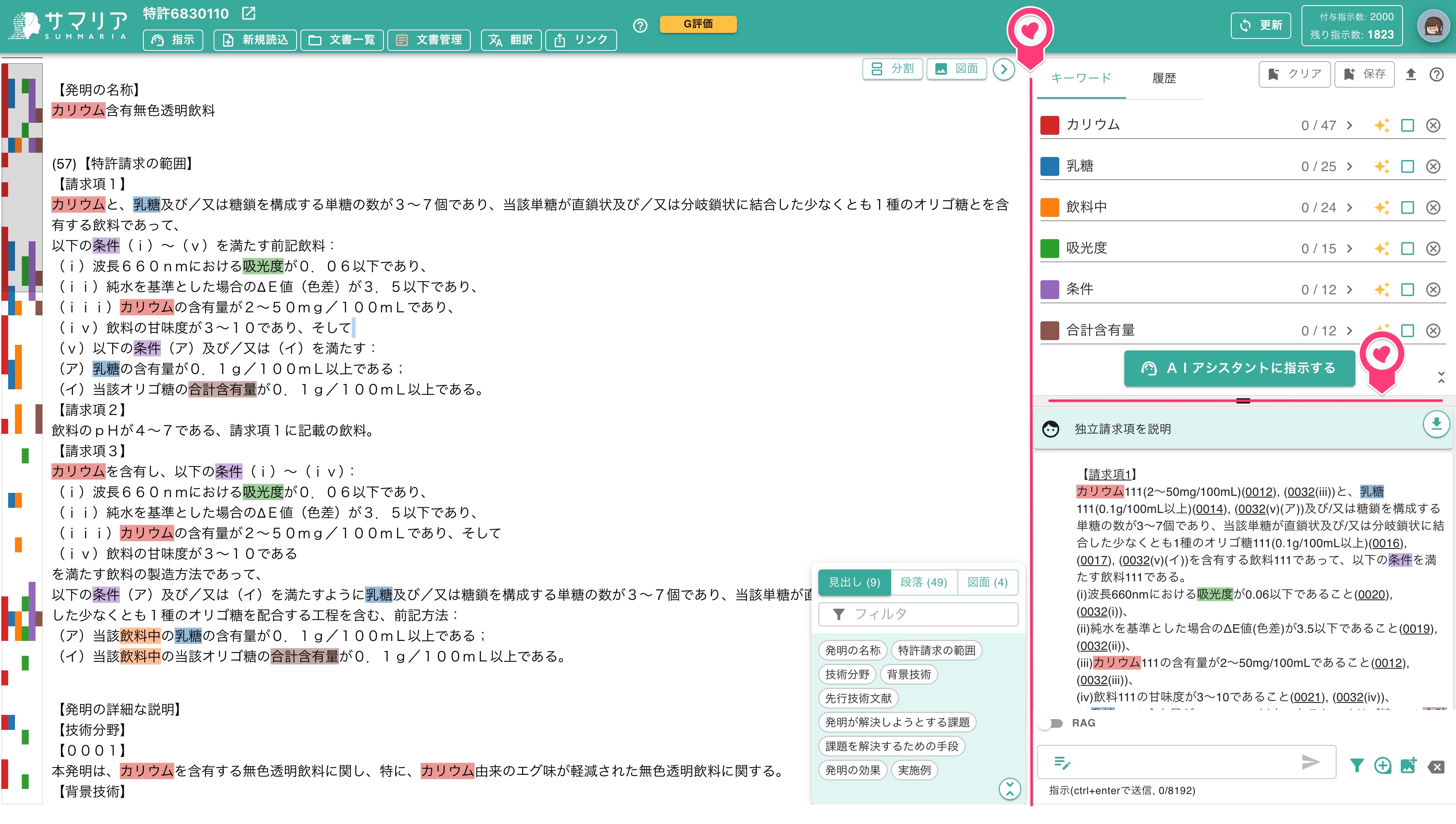Remove the カリウム keyword with X icon
This screenshot has width=1456, height=824.
(x=1433, y=125)
